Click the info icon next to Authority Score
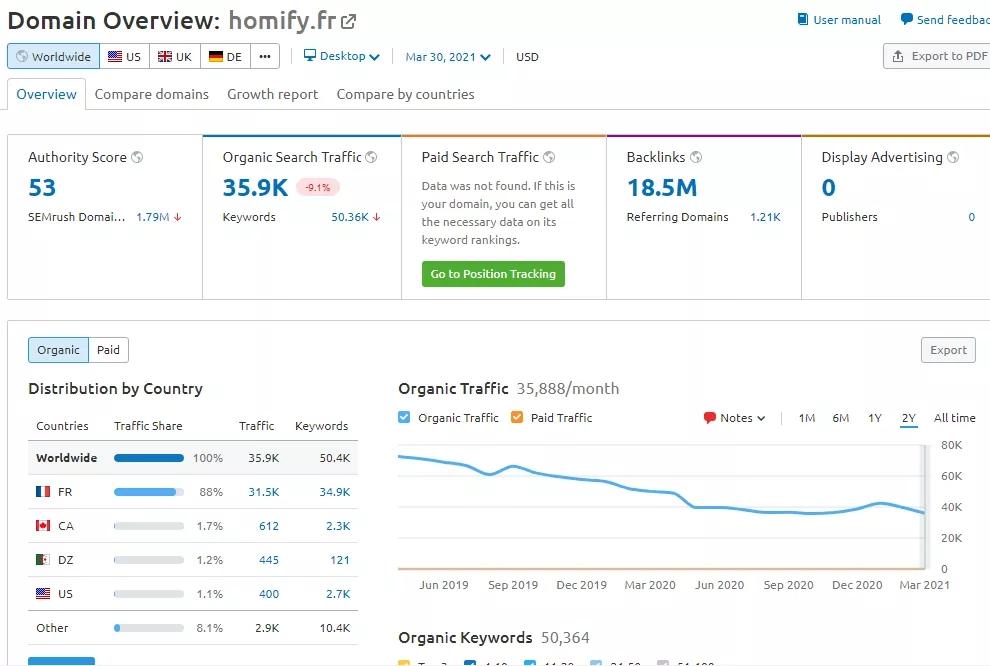The image size is (990, 666). 138,157
